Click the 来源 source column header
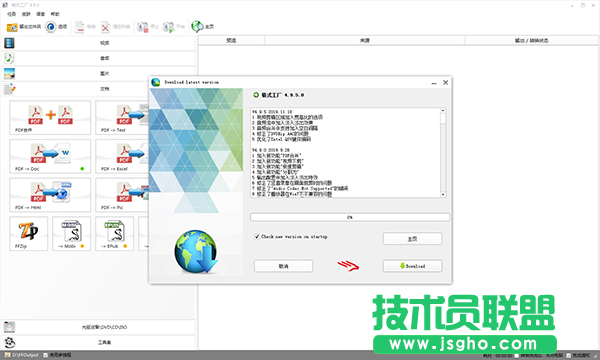Image resolution: width=600 pixels, height=360 pixels. (x=365, y=40)
